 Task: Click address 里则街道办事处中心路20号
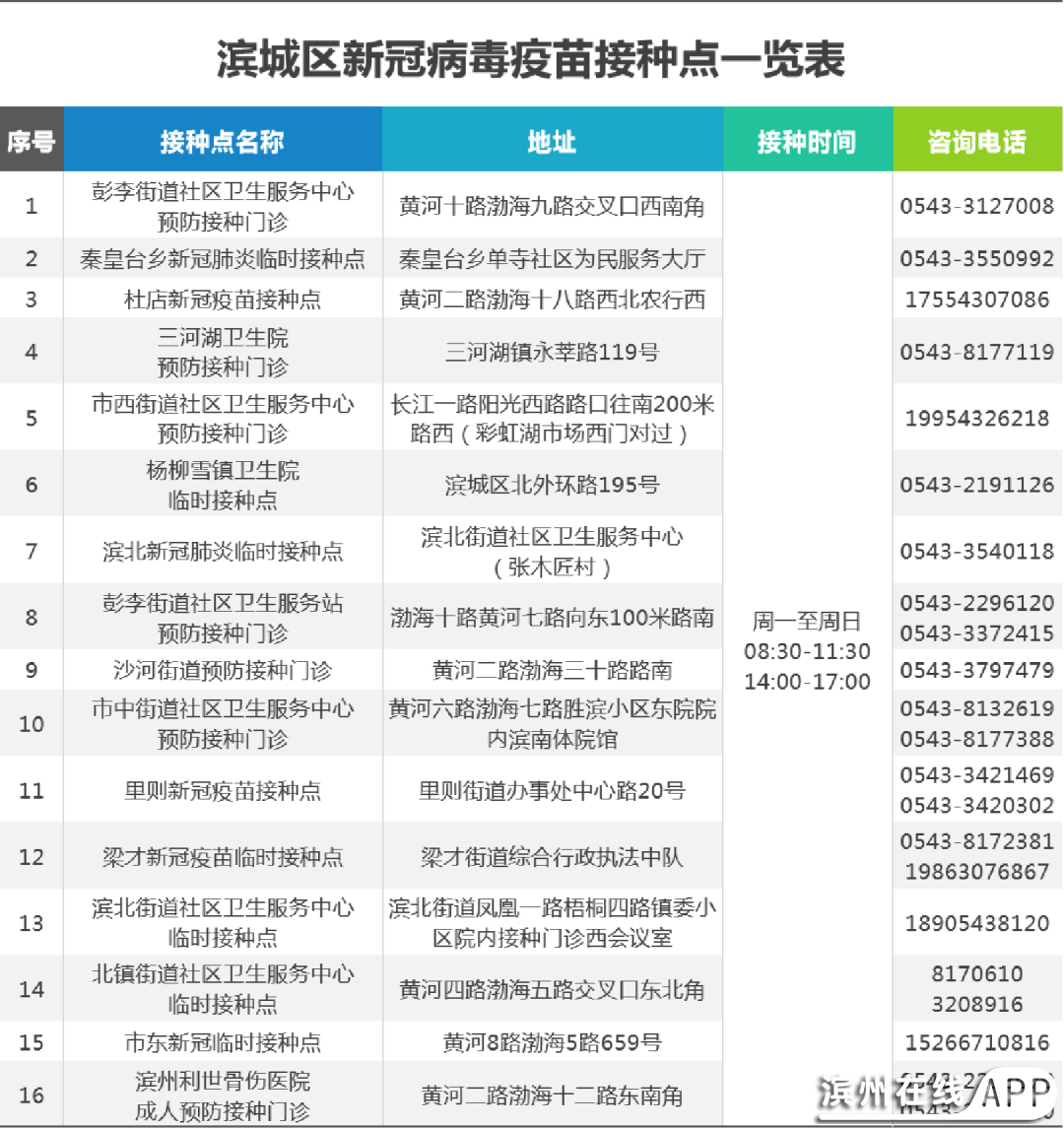click(x=552, y=790)
